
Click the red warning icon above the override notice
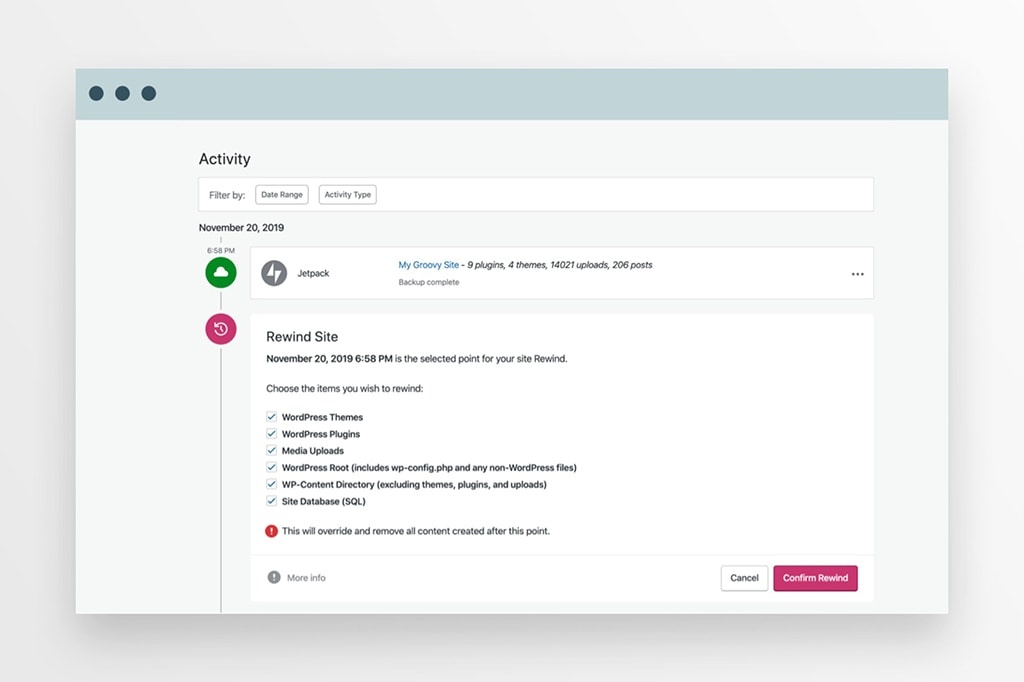270,531
